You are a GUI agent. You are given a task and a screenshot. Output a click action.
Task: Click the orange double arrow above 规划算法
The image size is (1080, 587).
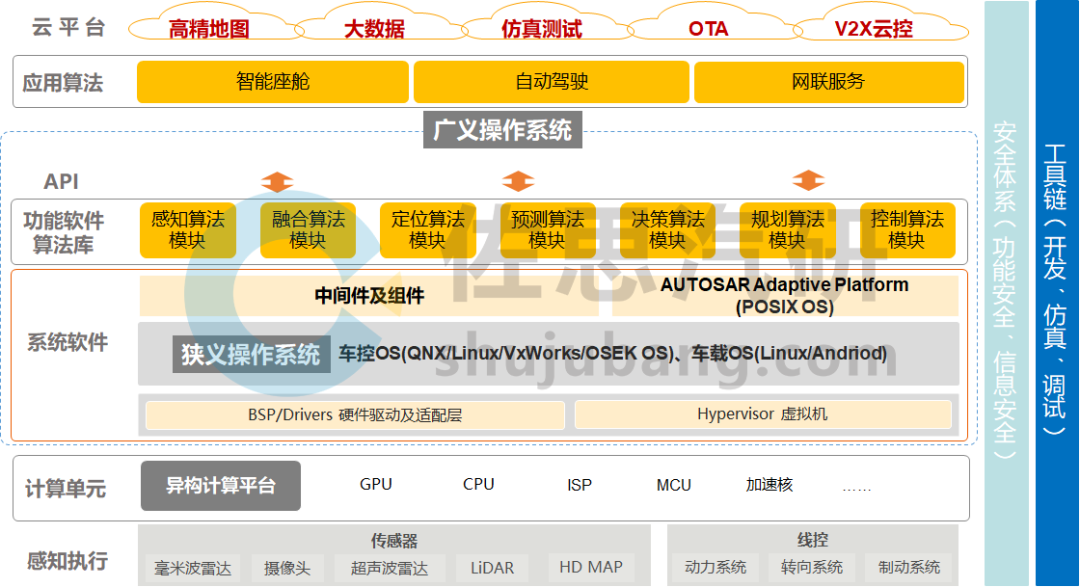[809, 181]
